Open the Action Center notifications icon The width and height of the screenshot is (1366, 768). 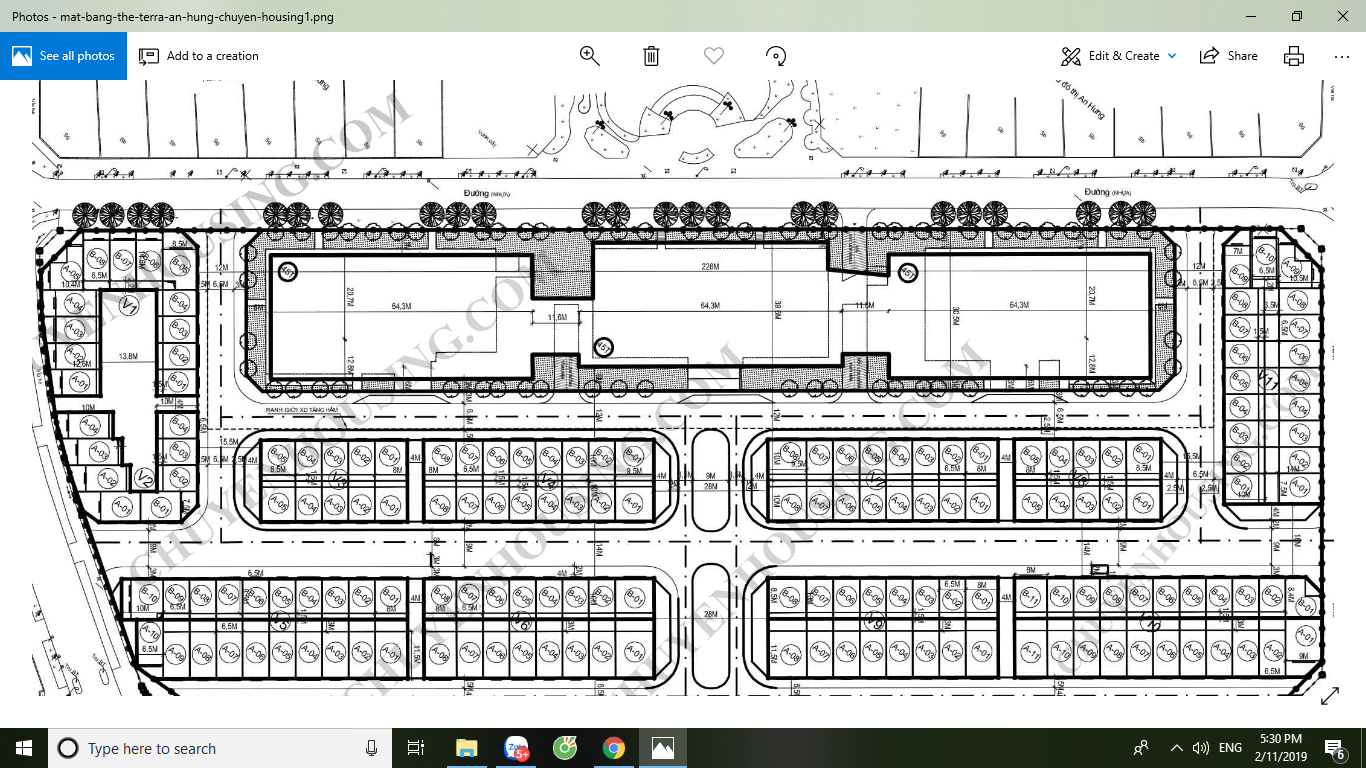(x=1335, y=748)
